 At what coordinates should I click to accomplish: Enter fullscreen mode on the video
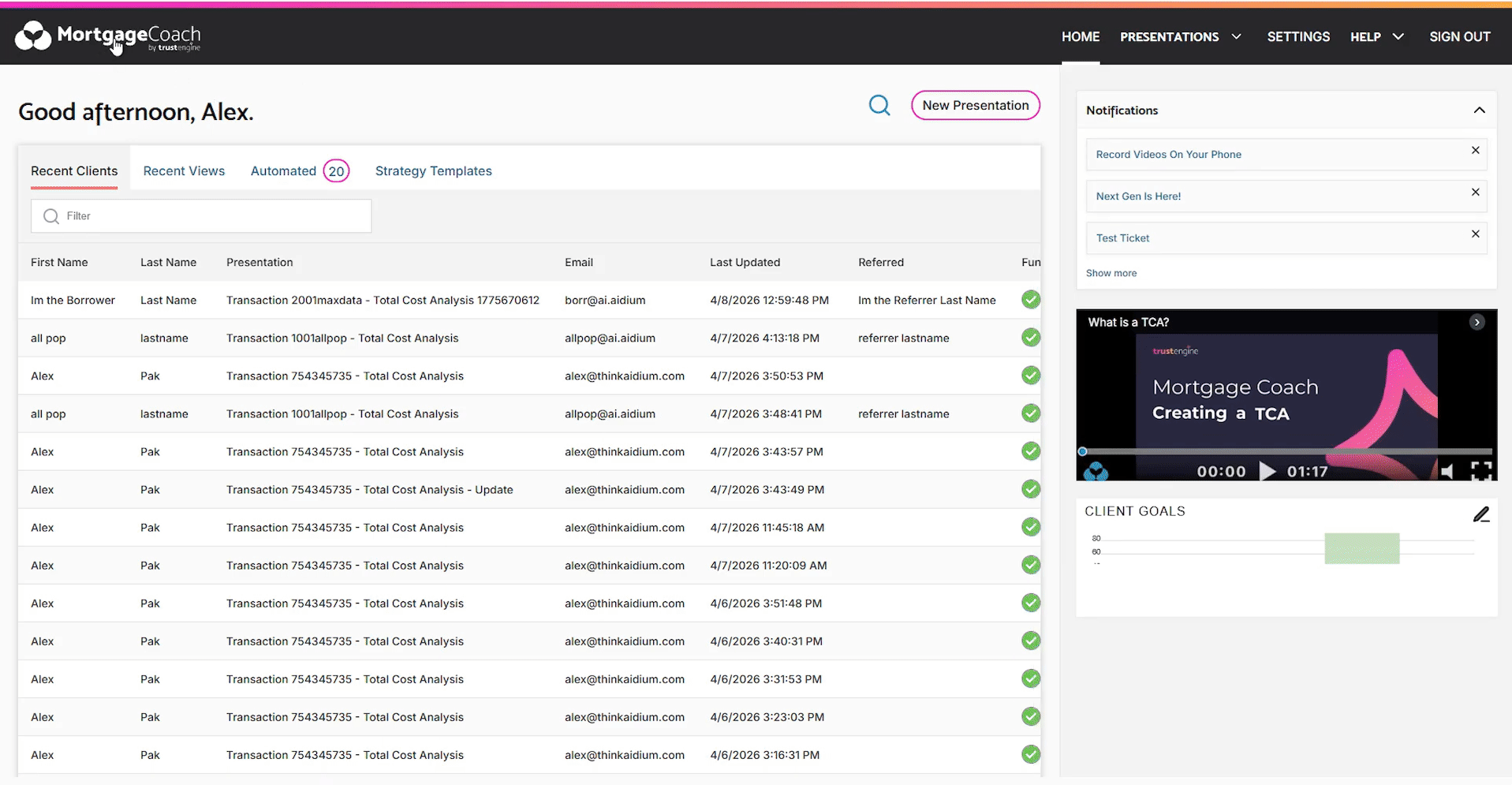(1480, 471)
